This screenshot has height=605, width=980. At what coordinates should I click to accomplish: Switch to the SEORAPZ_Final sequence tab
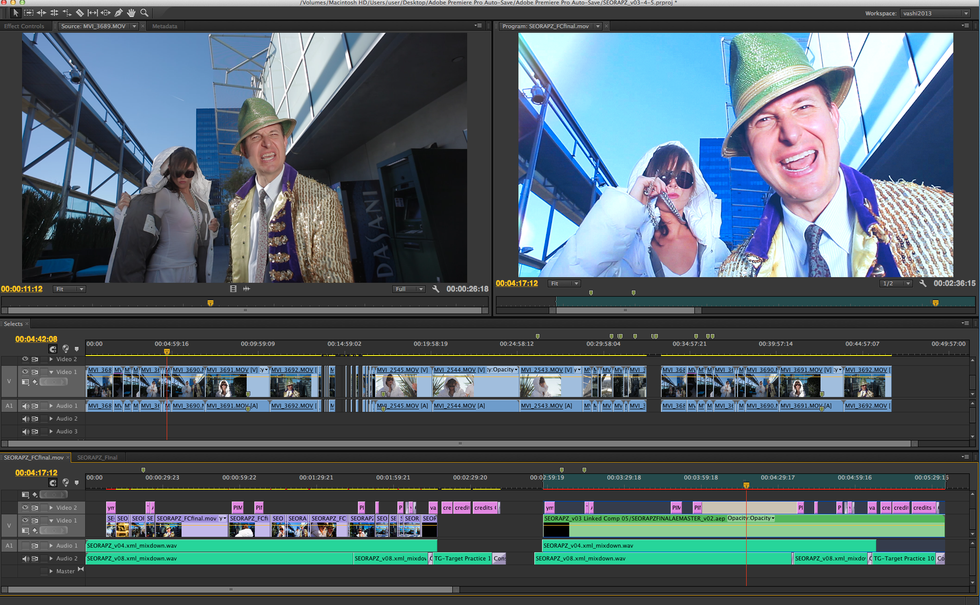click(97, 457)
